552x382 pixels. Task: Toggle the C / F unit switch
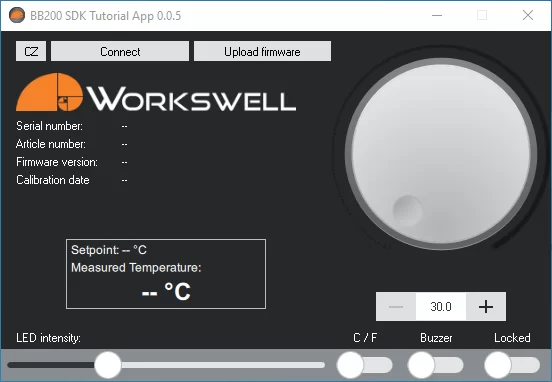364,365
